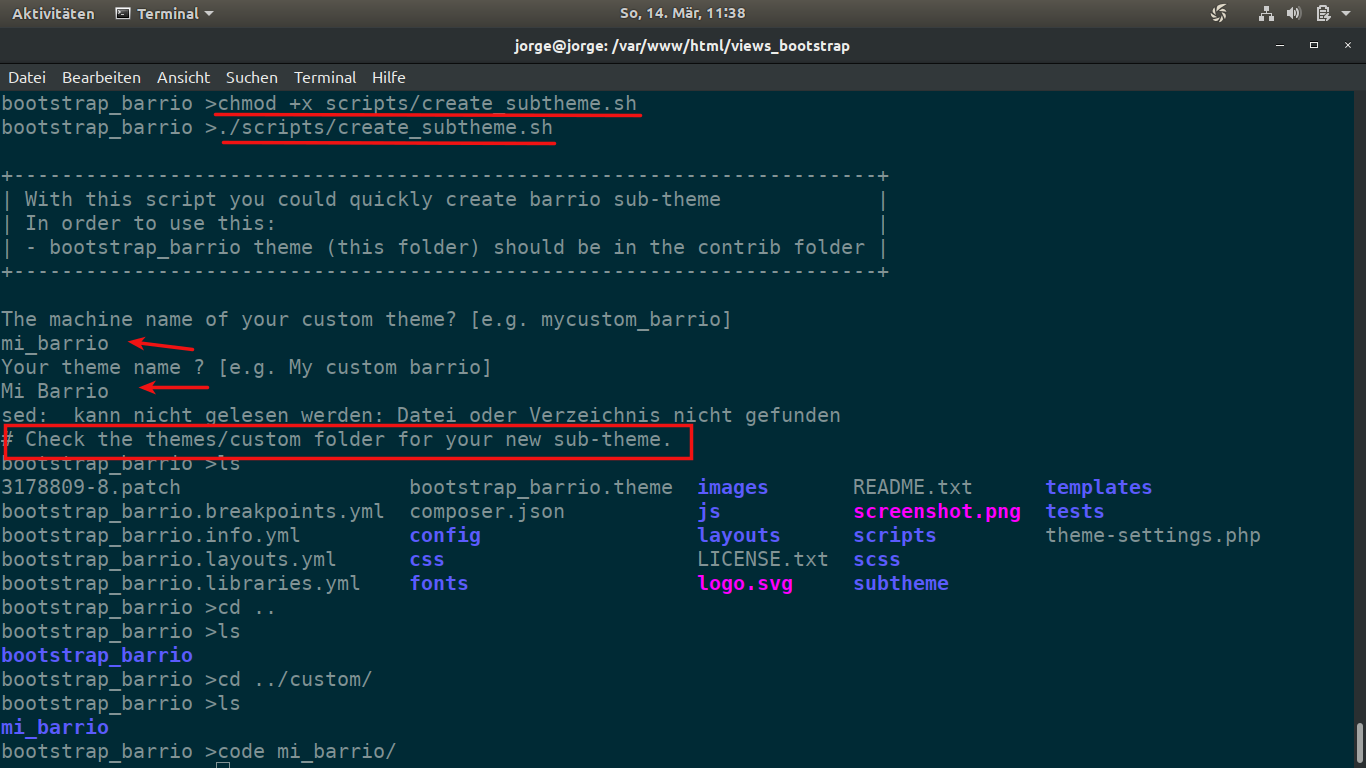The image size is (1366, 768).
Task: Click bootstrap_barrio.theme in the listing
Action: point(541,487)
